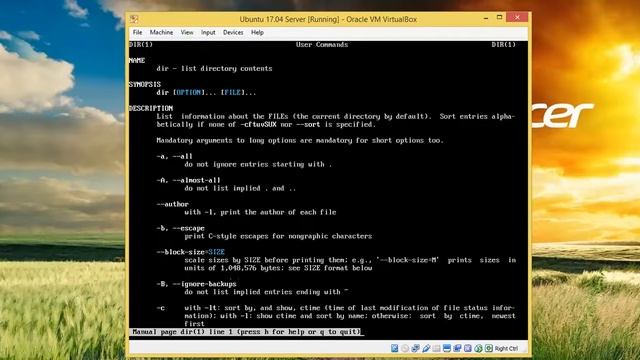The image size is (640, 360).
Task: Minimize the VirtualBox window
Action: (486, 18)
